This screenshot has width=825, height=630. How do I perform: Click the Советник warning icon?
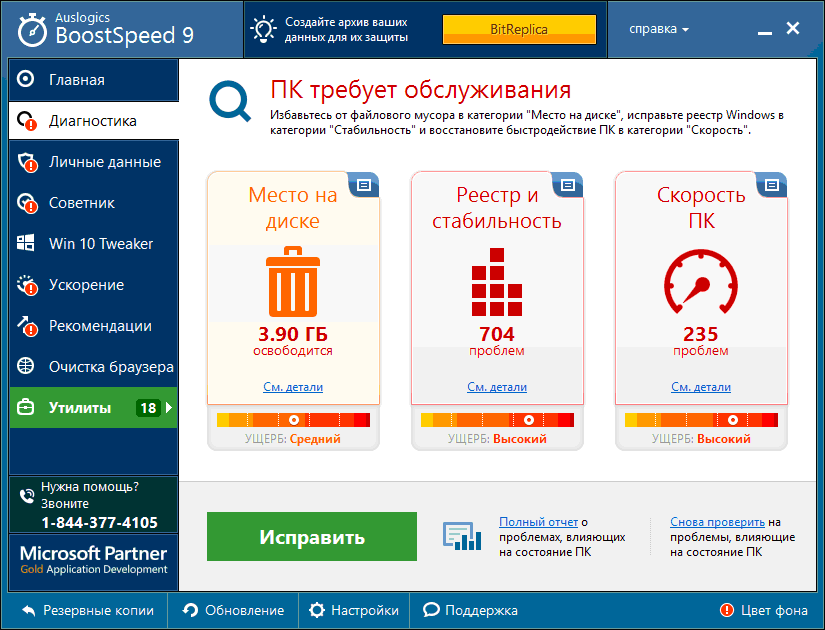point(27,203)
